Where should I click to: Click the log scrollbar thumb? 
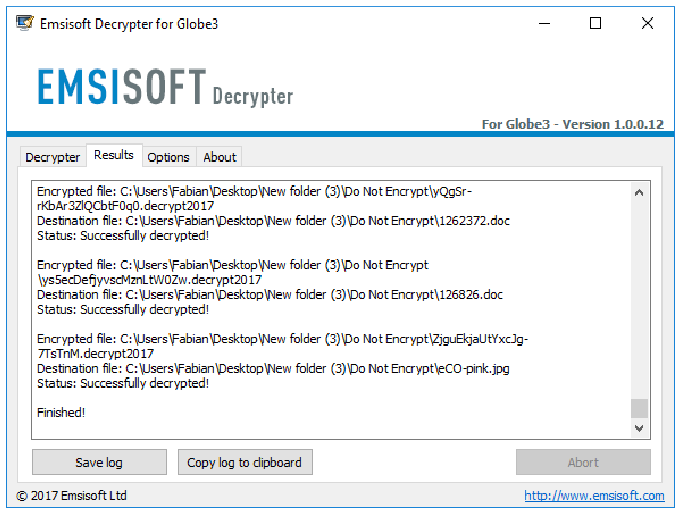639,408
